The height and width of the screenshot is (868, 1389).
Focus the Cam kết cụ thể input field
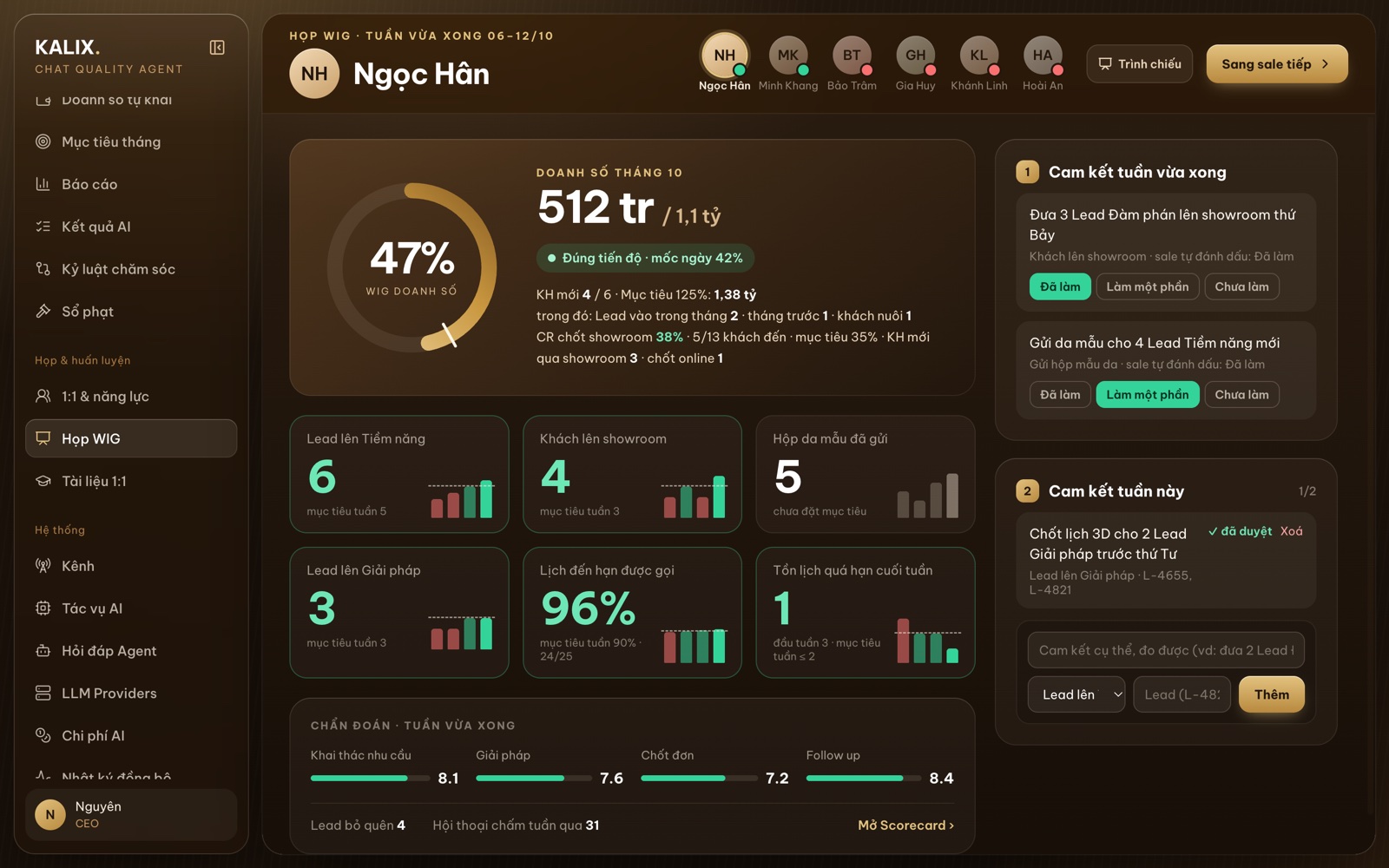click(1166, 650)
